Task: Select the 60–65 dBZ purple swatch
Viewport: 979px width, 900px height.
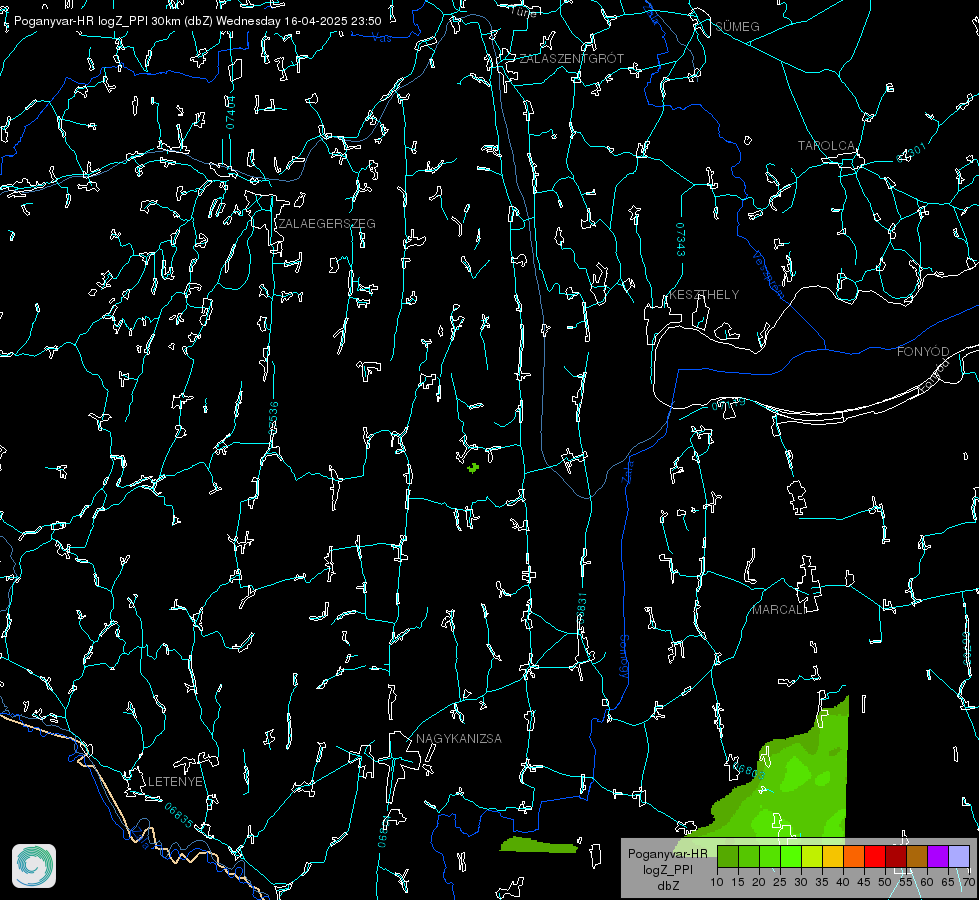Action: click(938, 856)
